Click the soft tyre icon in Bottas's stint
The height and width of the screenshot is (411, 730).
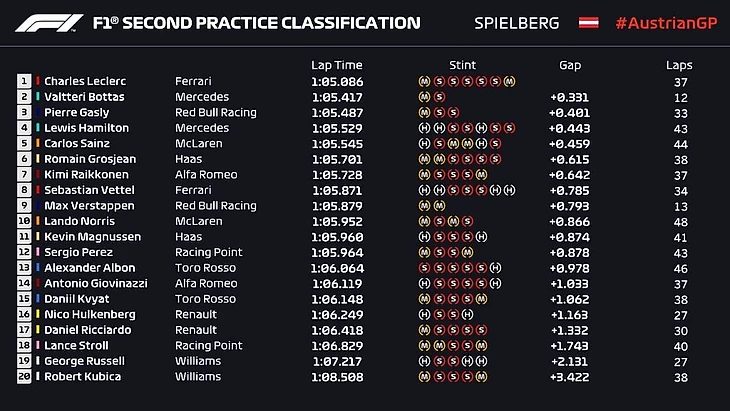(x=439, y=97)
